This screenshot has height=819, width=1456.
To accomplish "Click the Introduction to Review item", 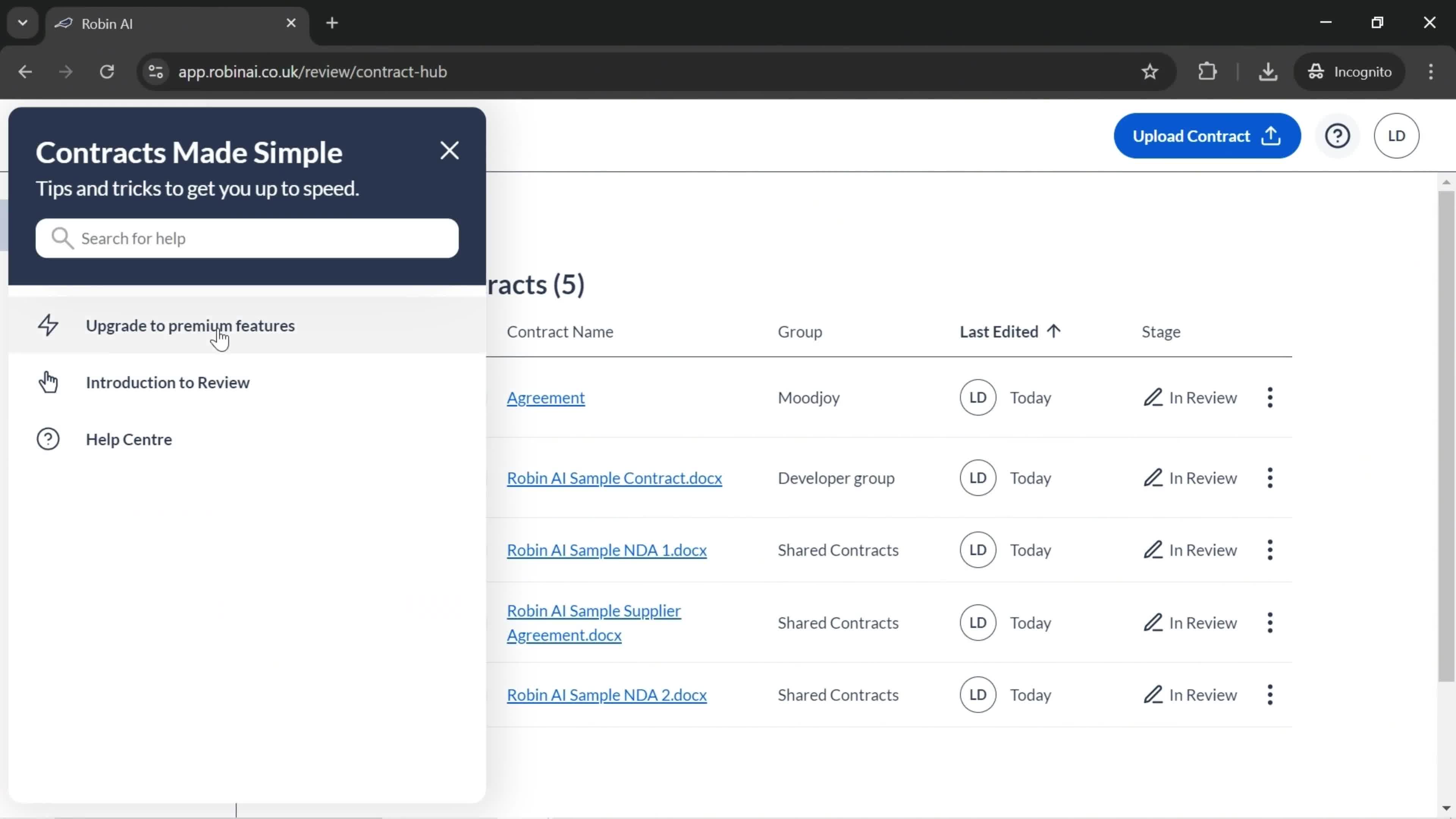I will click(168, 382).
